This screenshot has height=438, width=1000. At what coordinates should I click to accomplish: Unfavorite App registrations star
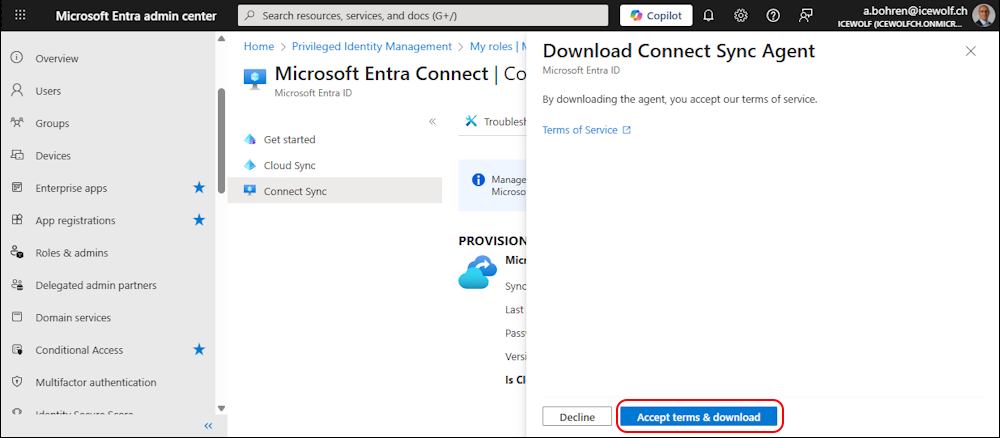click(200, 220)
